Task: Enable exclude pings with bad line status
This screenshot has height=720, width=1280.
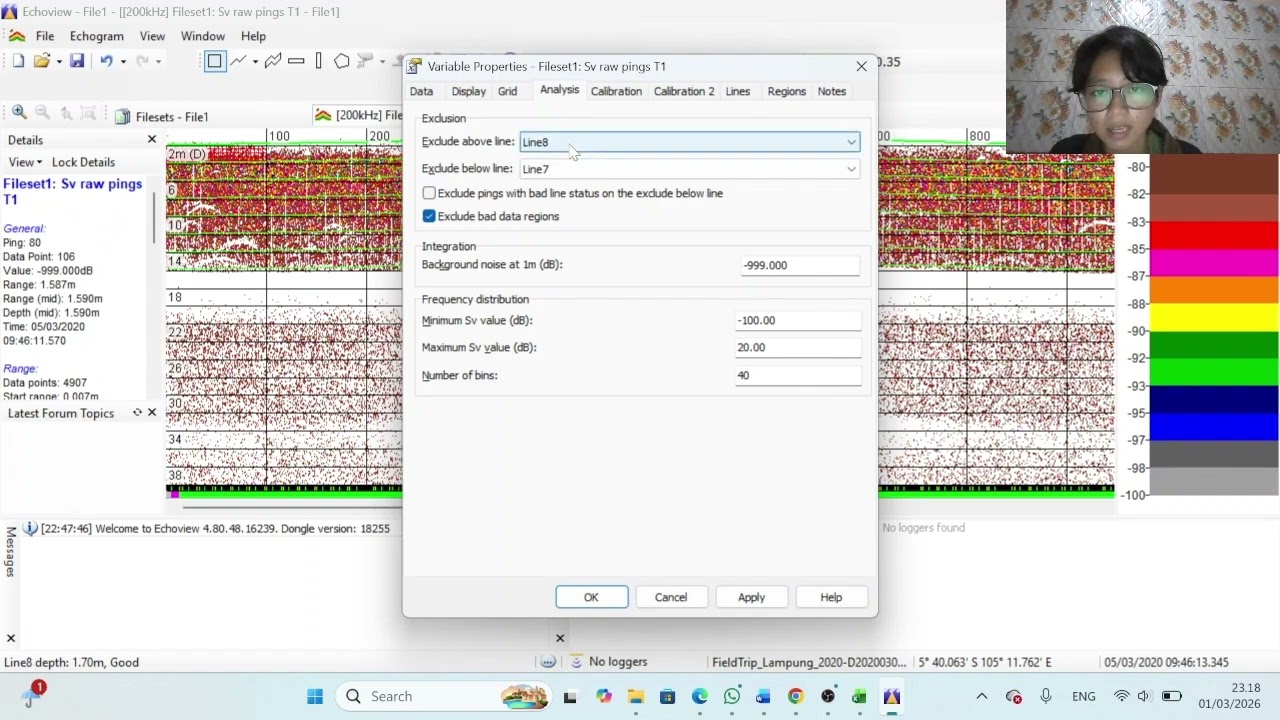Action: point(429,193)
